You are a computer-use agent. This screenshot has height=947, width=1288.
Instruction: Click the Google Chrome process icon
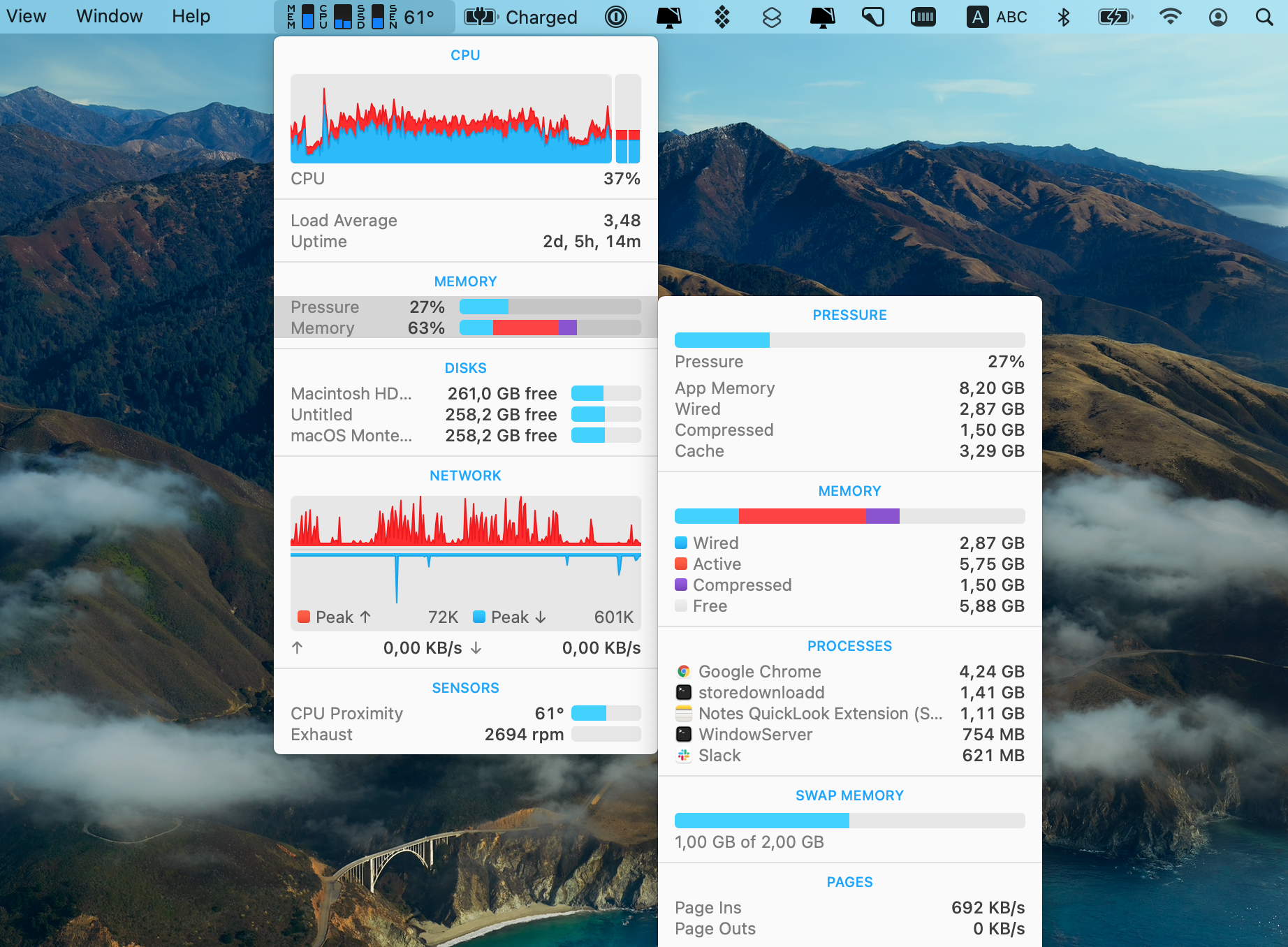click(684, 671)
